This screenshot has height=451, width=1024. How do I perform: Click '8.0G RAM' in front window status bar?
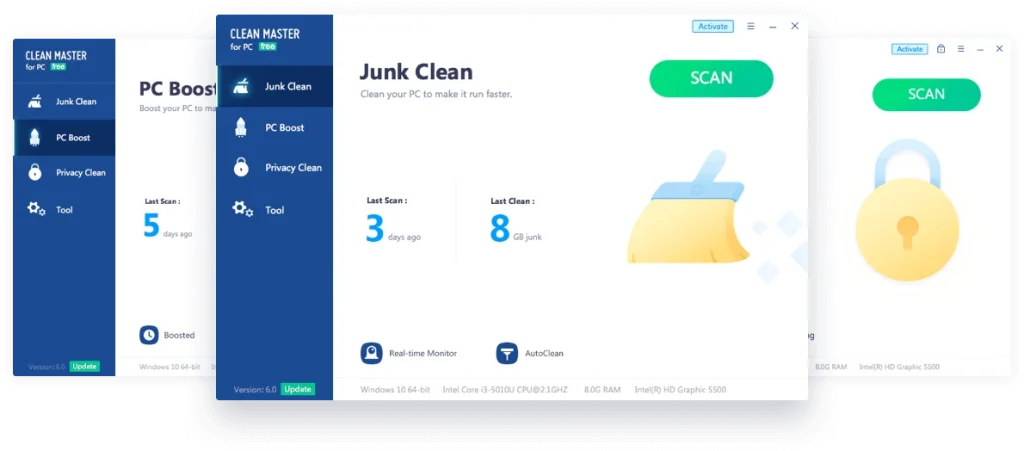coord(602,390)
